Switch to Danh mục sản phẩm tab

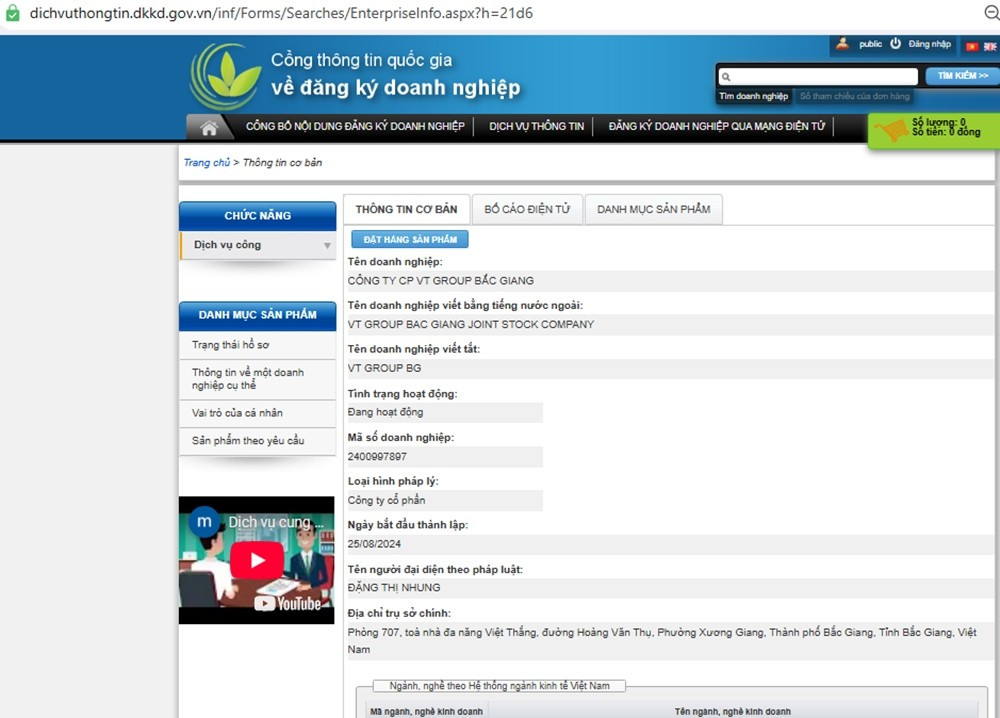(653, 209)
